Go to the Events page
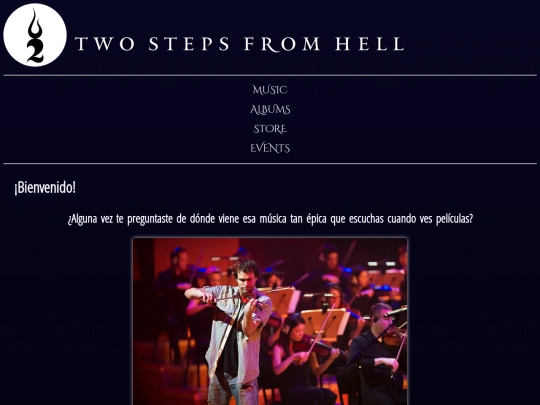This screenshot has height=405, width=540. coord(270,148)
